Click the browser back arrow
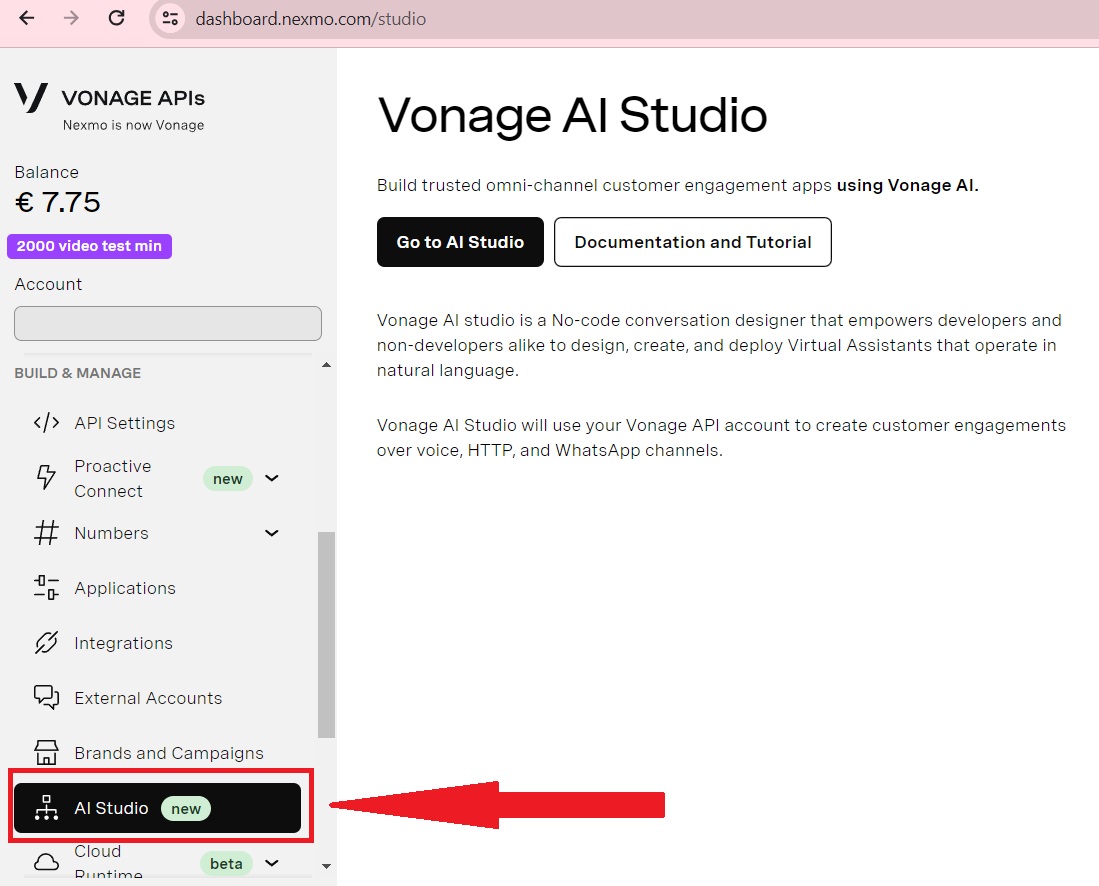Image resolution: width=1099 pixels, height=886 pixels. [x=27, y=18]
